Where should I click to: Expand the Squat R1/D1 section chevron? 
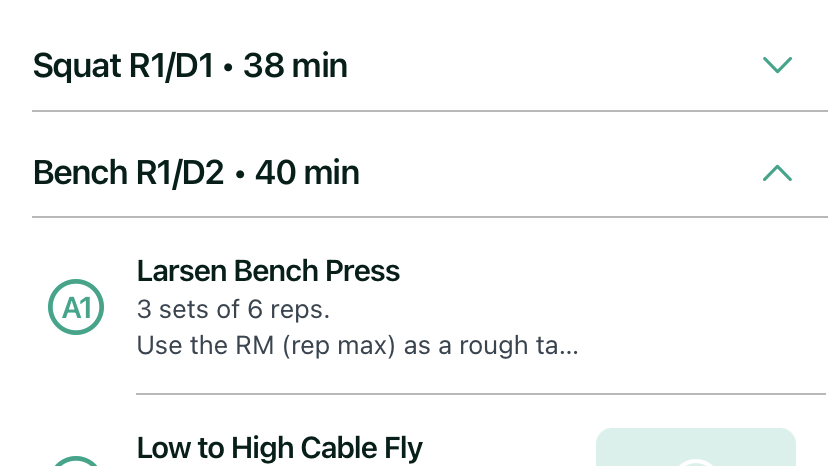pos(777,65)
